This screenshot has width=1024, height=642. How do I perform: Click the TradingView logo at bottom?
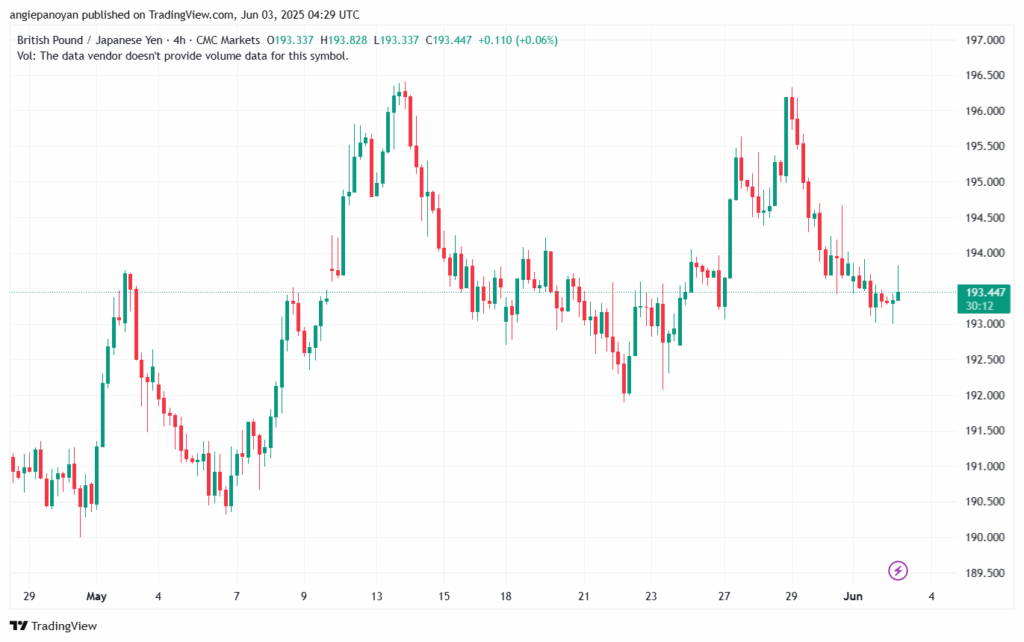click(x=54, y=626)
